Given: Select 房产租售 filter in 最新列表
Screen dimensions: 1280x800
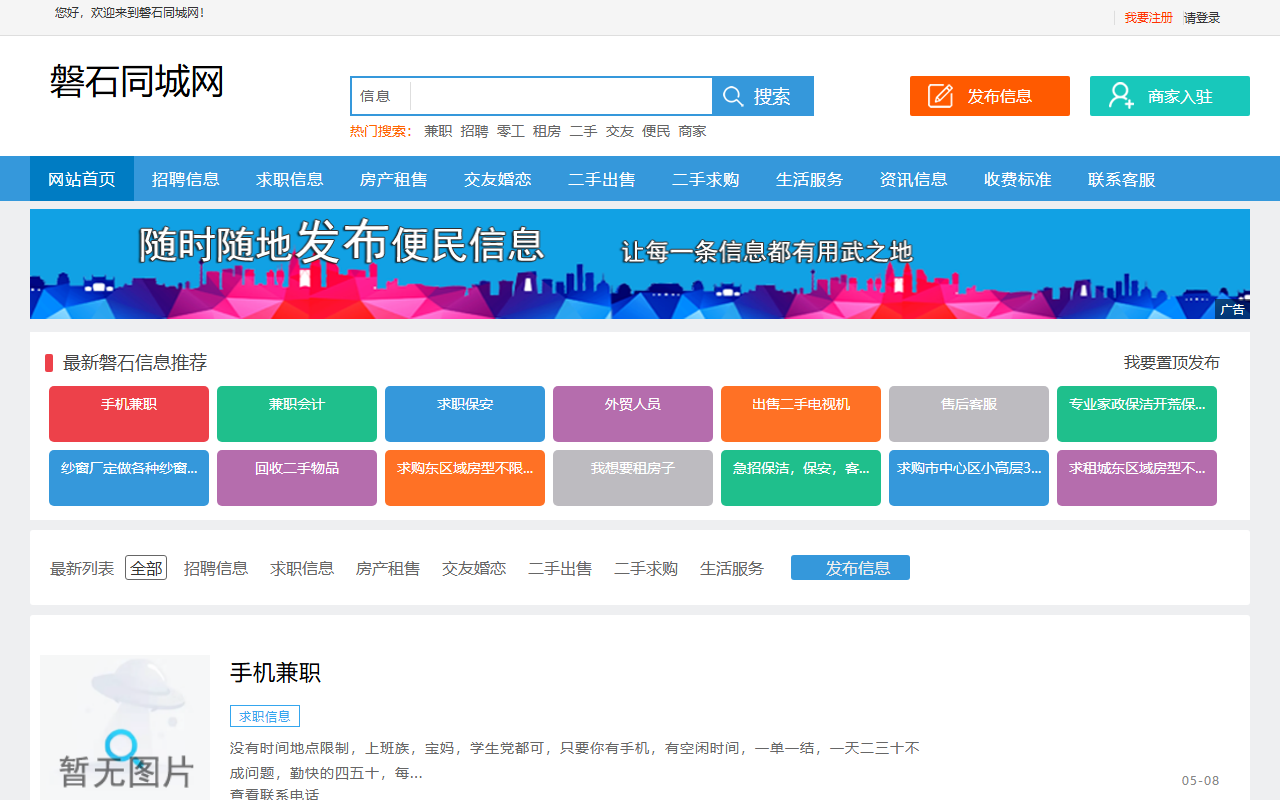Looking at the screenshot, I should click(388, 568).
